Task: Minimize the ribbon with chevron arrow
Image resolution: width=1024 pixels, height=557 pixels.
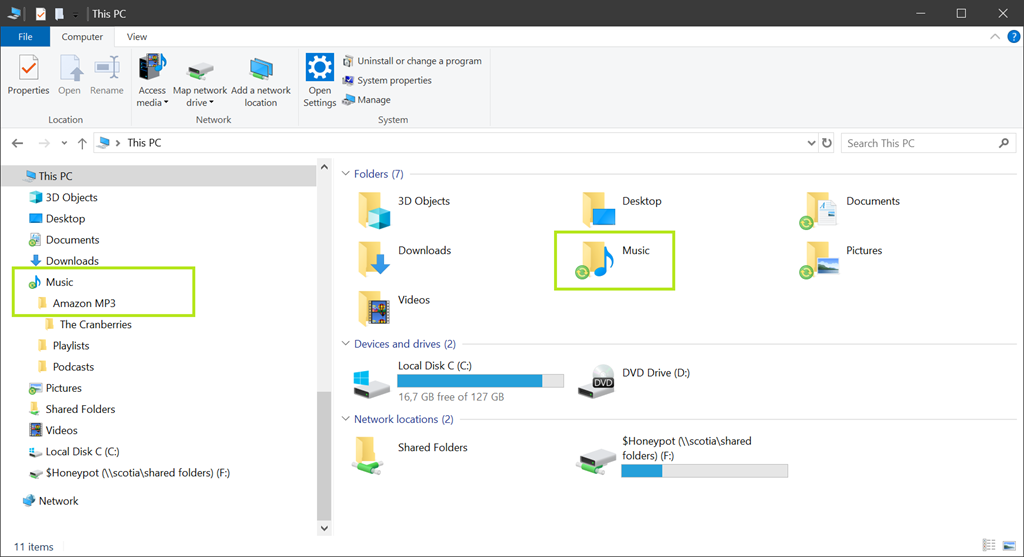Action: [x=995, y=37]
